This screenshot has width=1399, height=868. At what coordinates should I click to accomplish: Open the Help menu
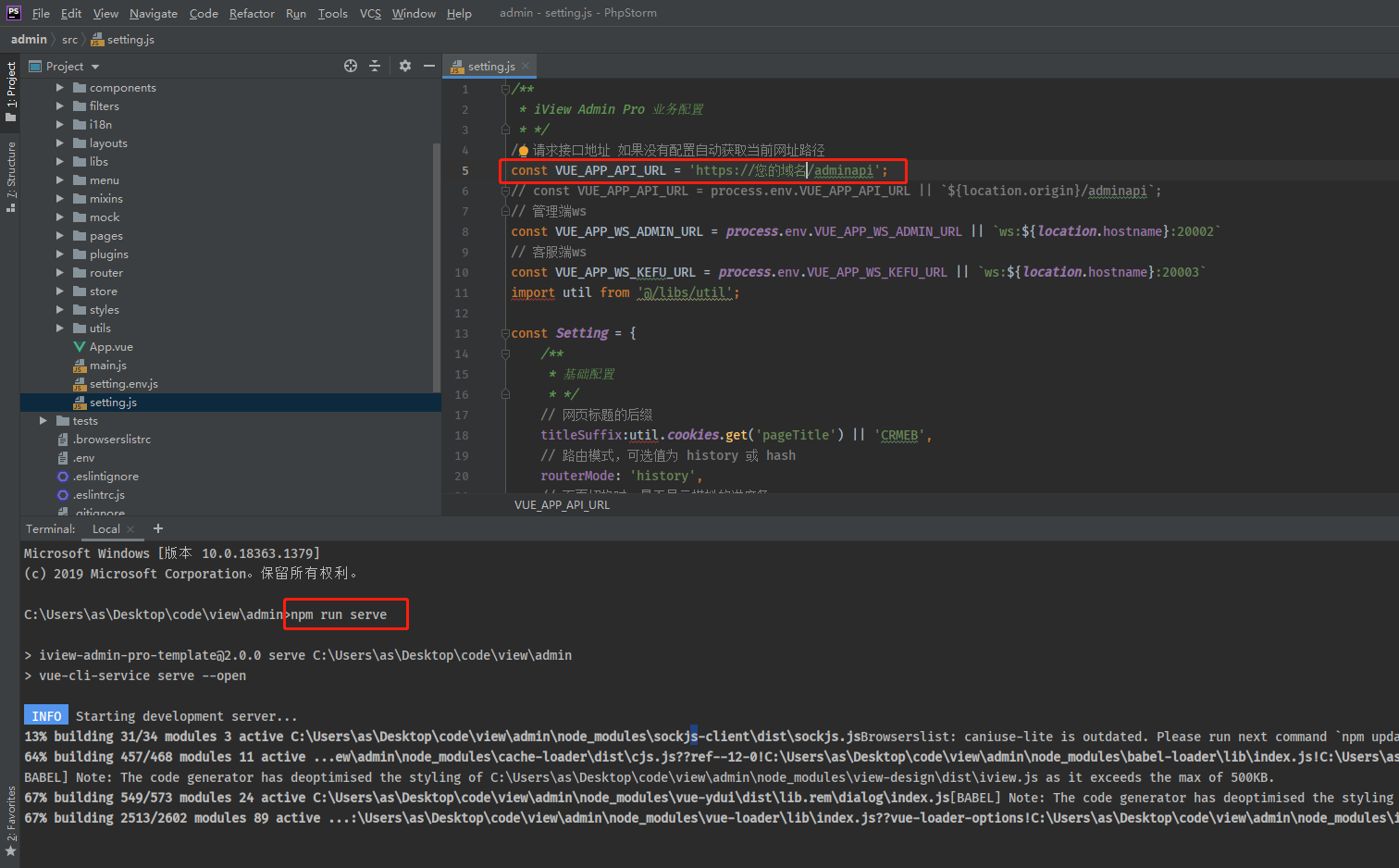coord(459,13)
